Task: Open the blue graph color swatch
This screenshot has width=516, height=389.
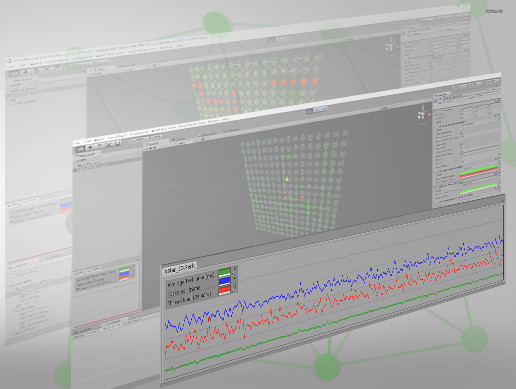Action: click(224, 282)
